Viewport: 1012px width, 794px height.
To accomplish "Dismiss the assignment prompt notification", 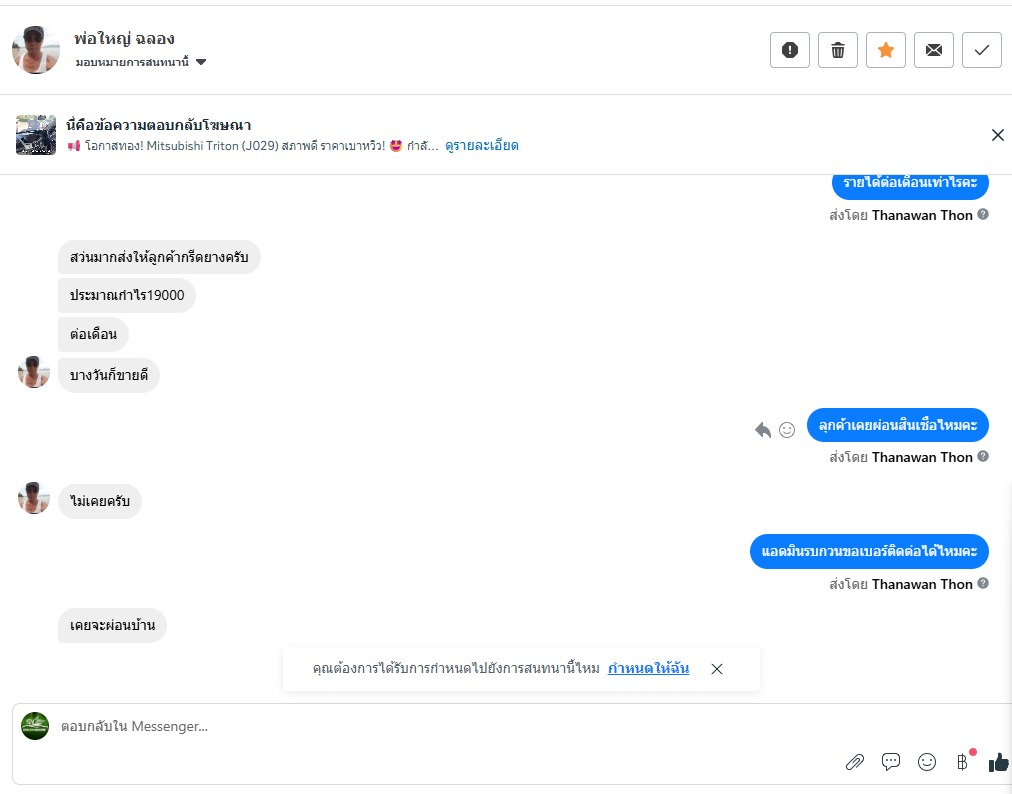I will tap(717, 669).
